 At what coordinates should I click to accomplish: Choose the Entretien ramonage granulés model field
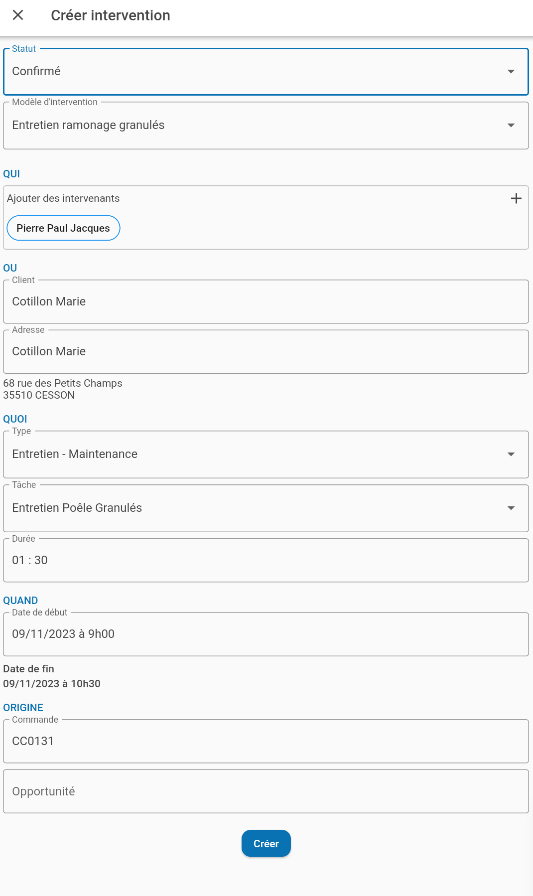tap(88, 125)
